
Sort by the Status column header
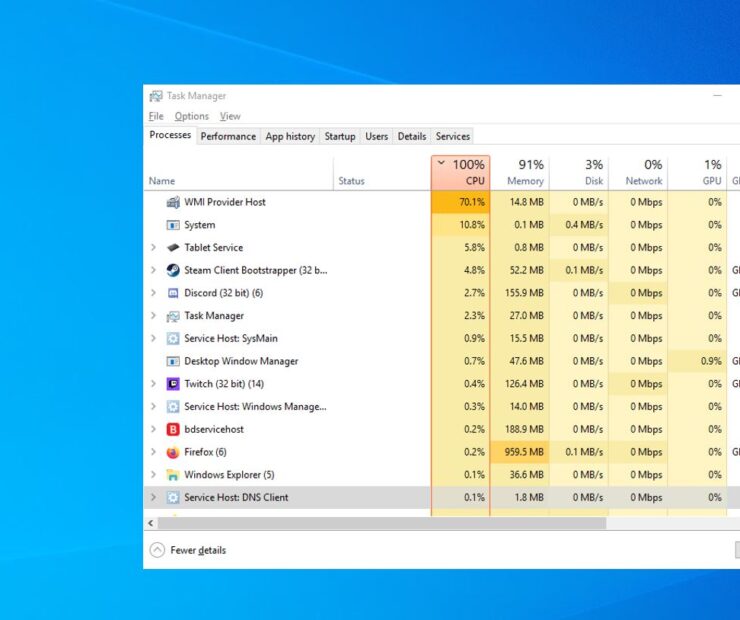[382, 173]
